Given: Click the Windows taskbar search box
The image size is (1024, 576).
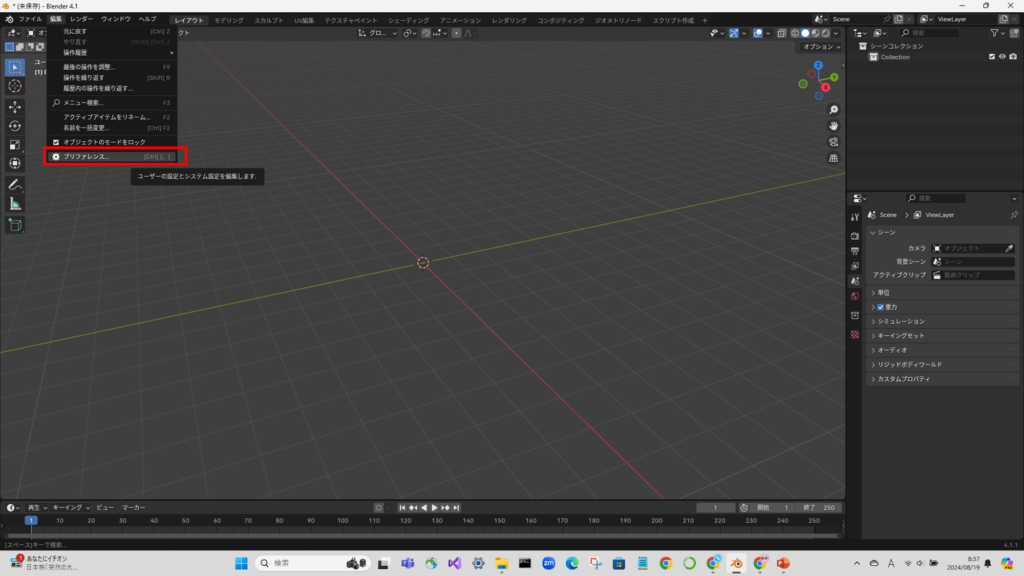Looking at the screenshot, I should [x=298, y=563].
